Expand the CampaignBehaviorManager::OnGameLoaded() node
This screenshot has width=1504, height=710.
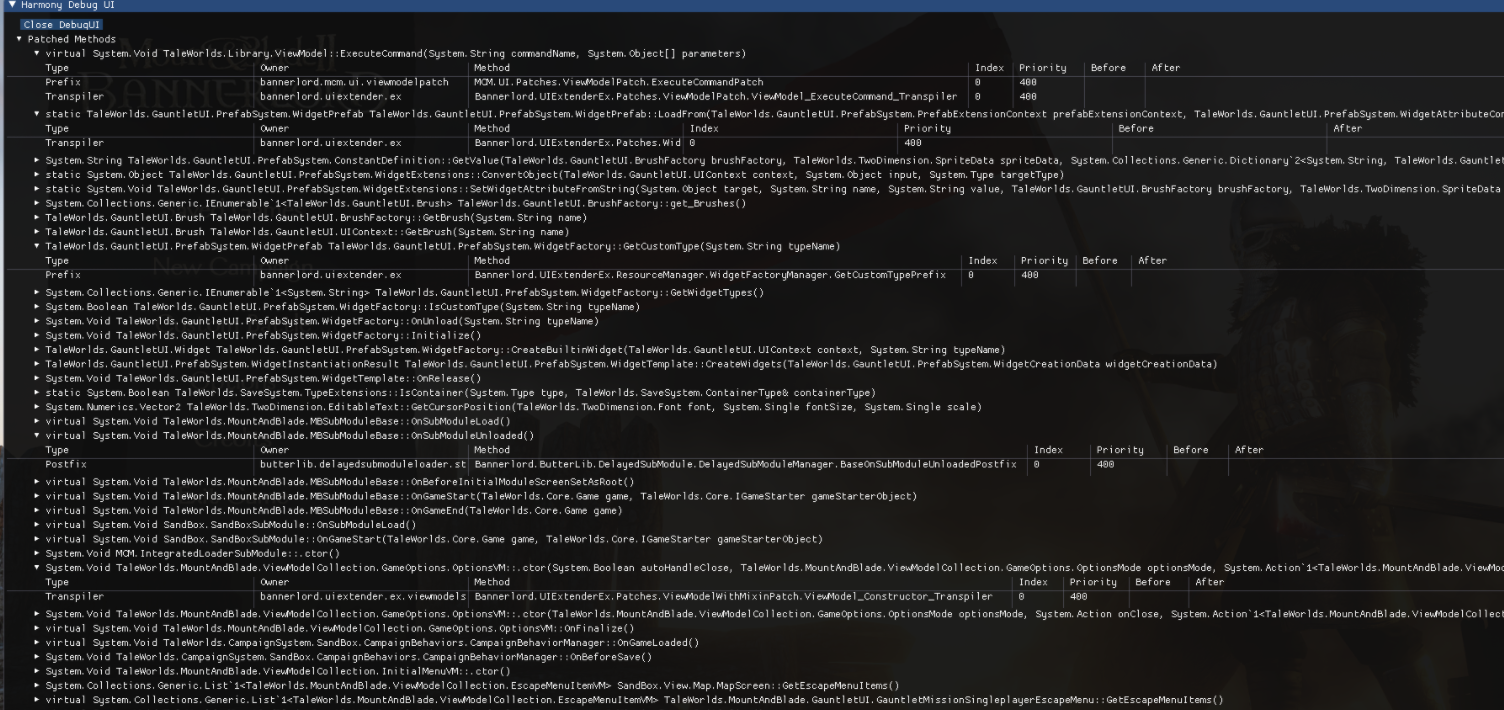[x=37, y=643]
